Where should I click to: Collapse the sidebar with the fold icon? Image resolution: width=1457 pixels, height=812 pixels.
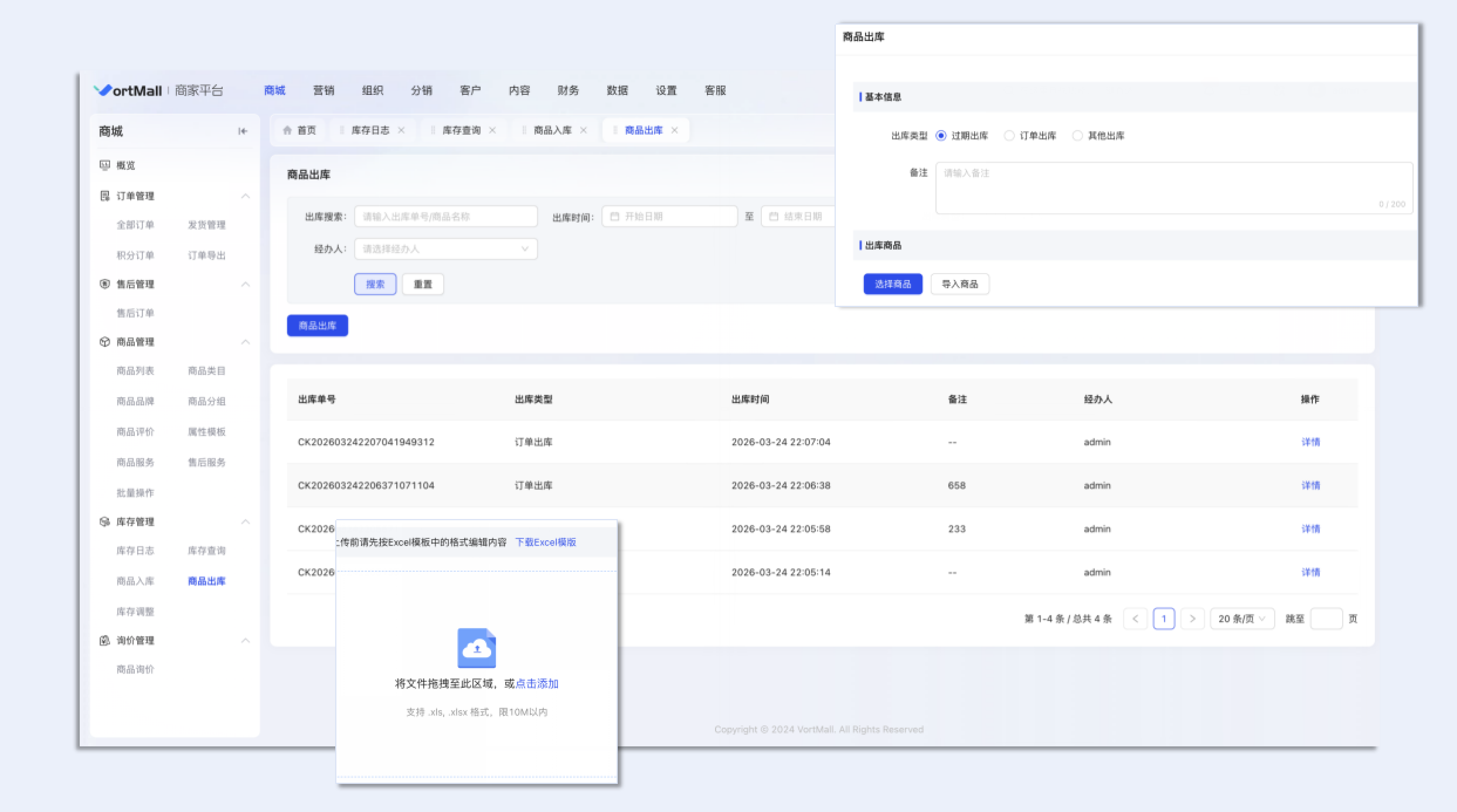point(243,131)
